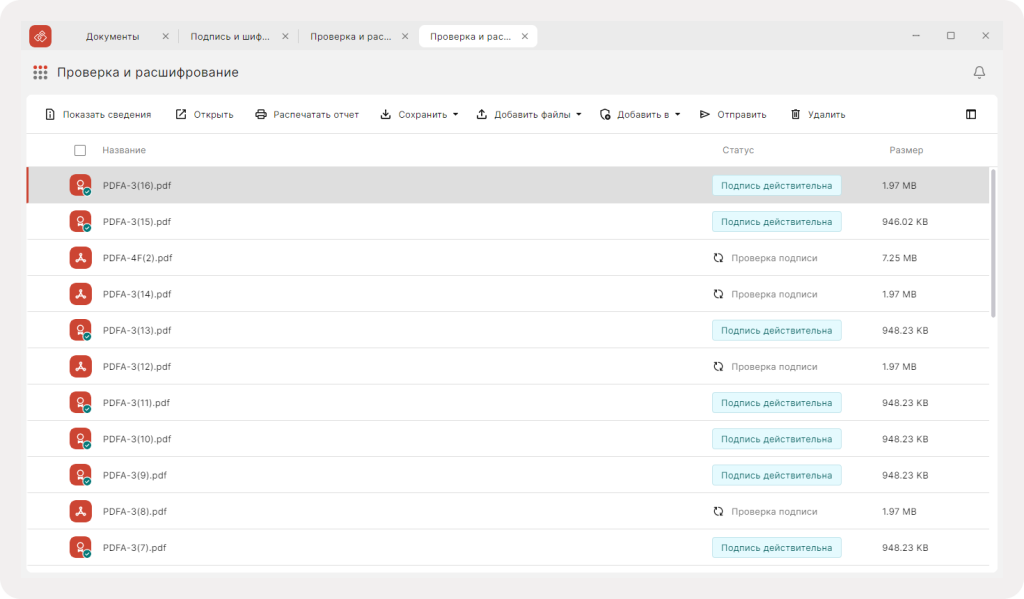The image size is (1024, 599).
Task: Click signed file icon of PDFA-3(7).pdf
Action: point(80,547)
